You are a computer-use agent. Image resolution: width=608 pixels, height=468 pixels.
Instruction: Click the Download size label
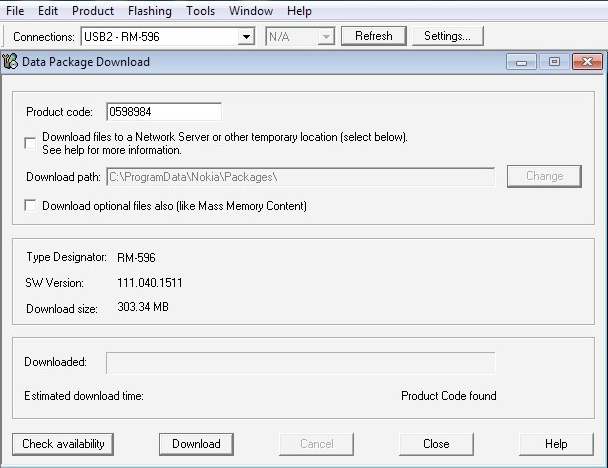(x=62, y=309)
